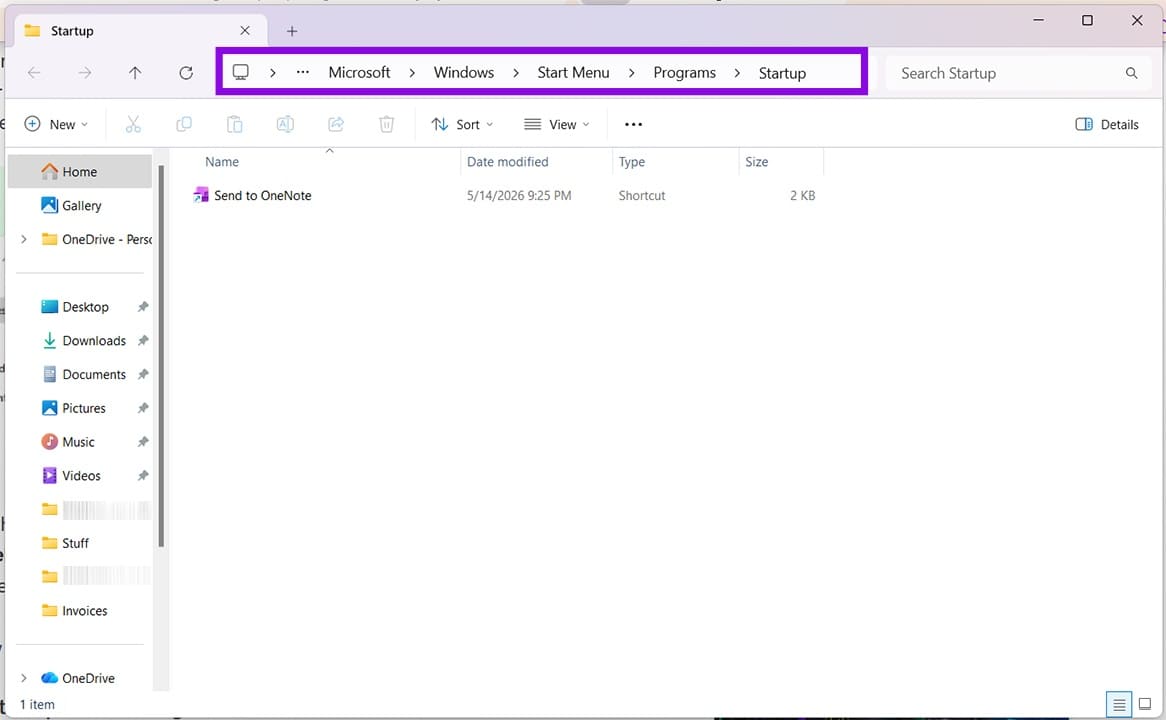This screenshot has width=1166, height=720.
Task: Click the Send to OneNote shortcut icon
Action: 201,196
